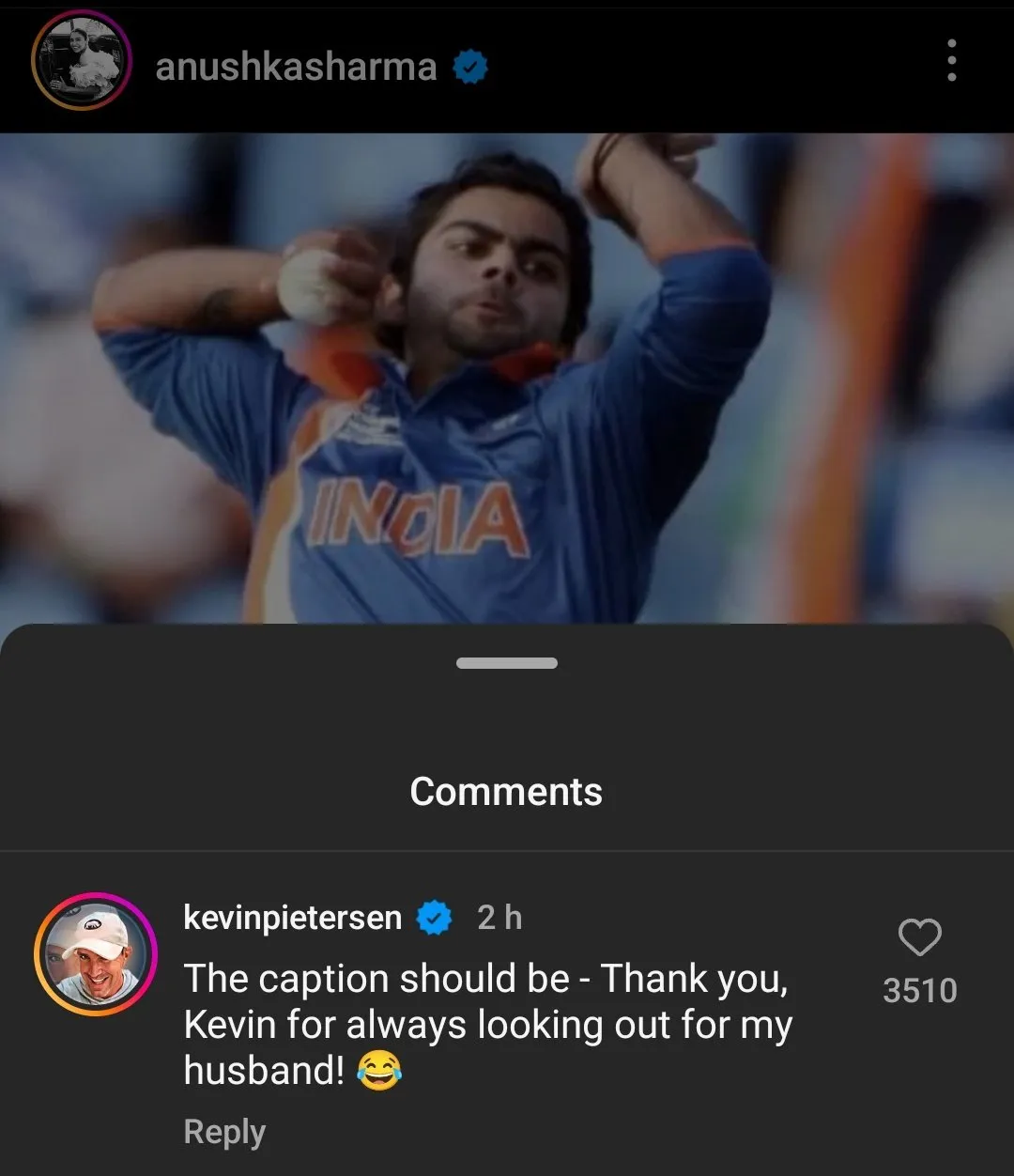Open the anushkasharma username link
Screen dimensions: 1014x1176
pyautogui.click(x=295, y=67)
